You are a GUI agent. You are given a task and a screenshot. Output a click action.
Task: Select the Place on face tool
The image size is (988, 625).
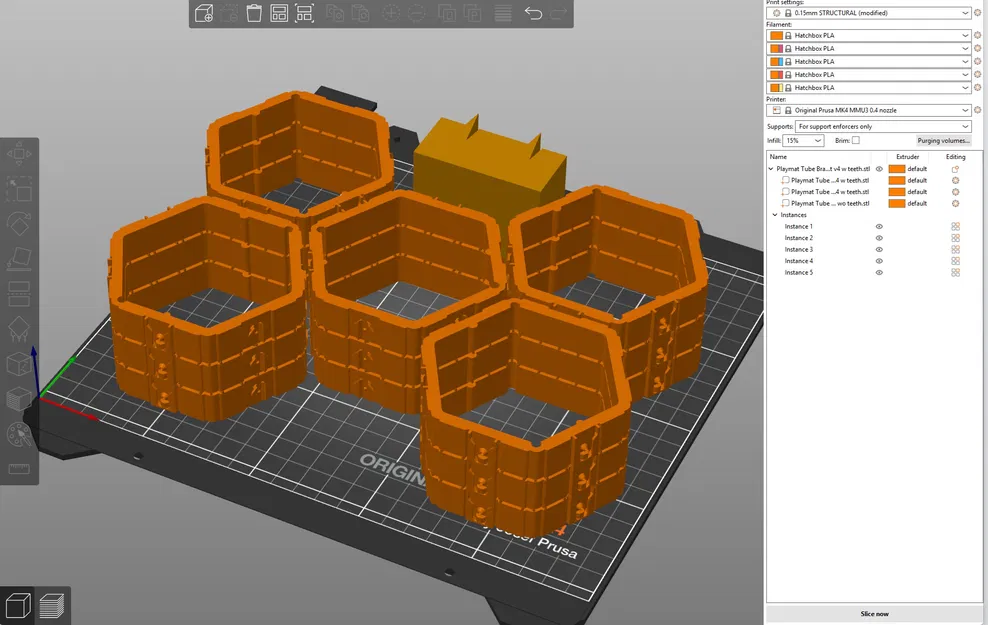pyautogui.click(x=19, y=258)
